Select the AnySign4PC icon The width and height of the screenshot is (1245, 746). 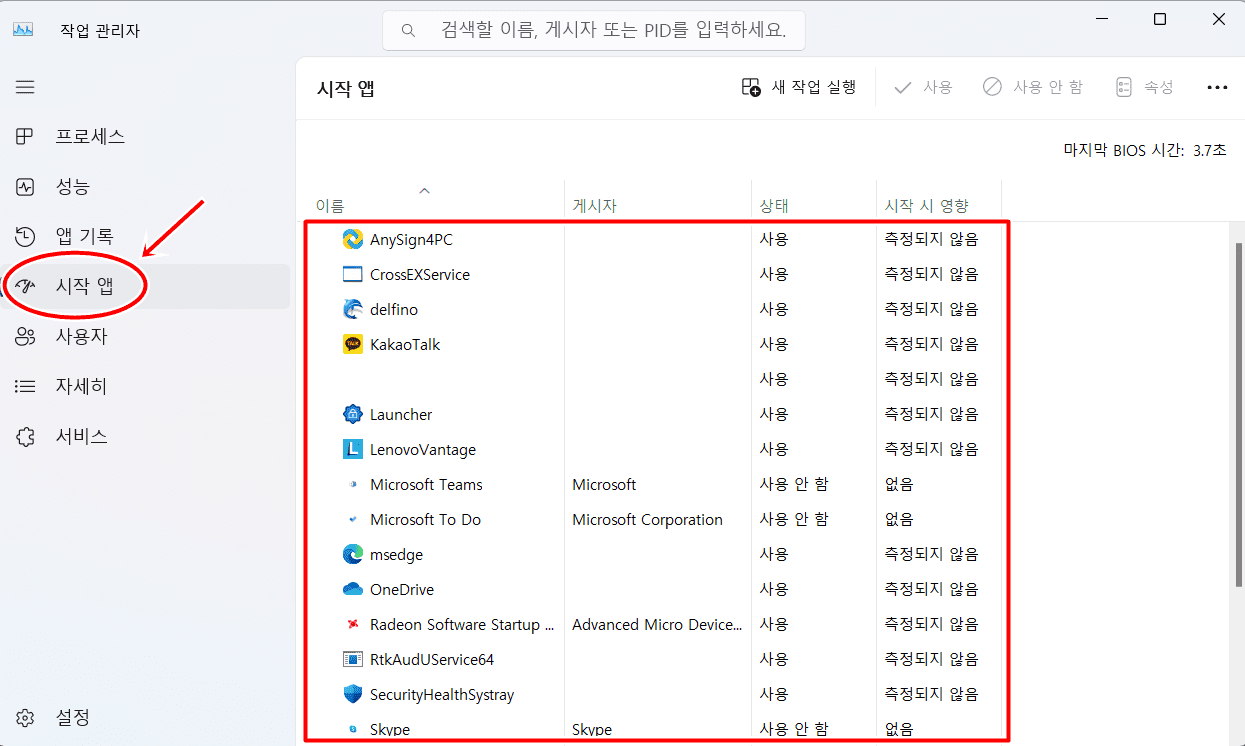[352, 239]
